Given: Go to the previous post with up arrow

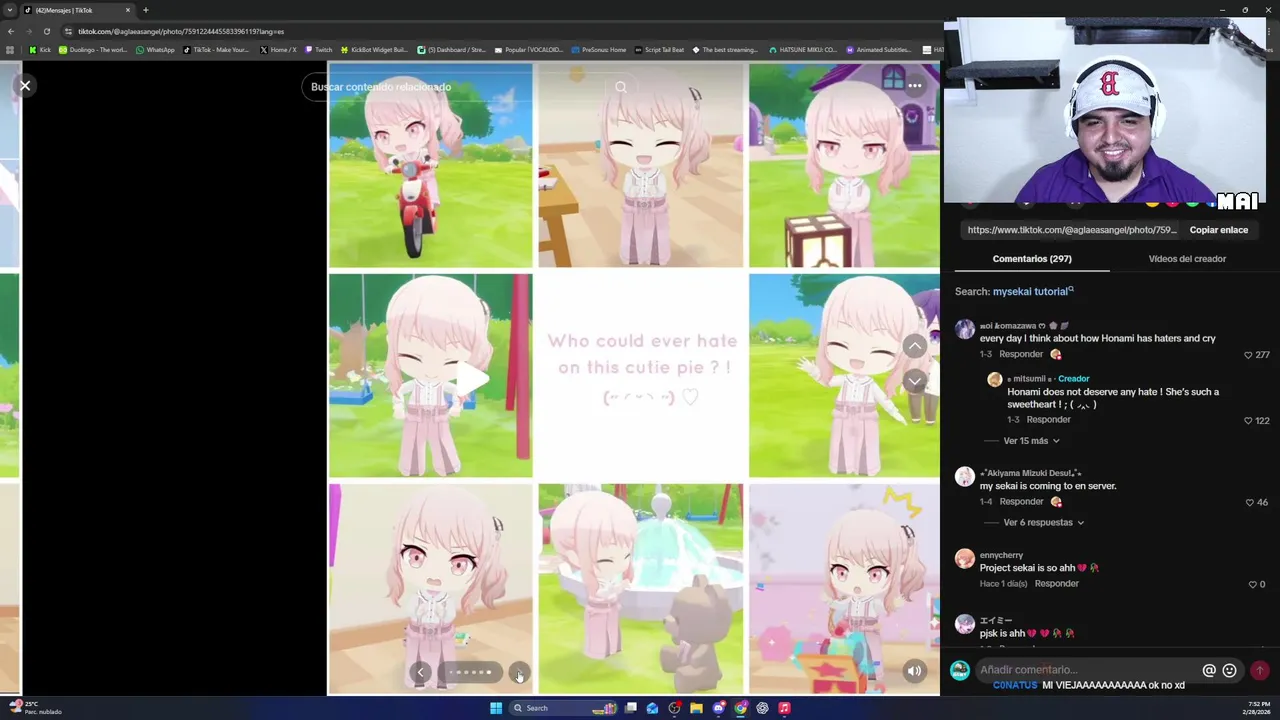Looking at the screenshot, I should [x=914, y=346].
